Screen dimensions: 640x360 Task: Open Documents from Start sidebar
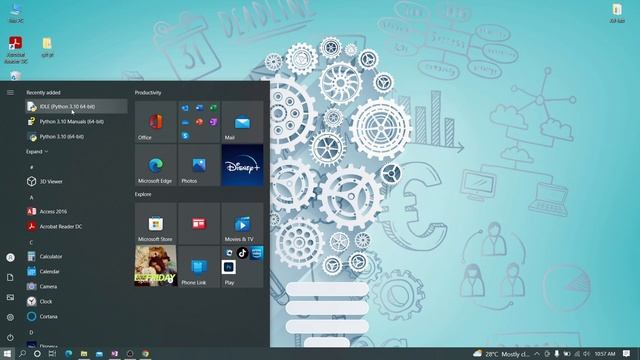(10, 278)
